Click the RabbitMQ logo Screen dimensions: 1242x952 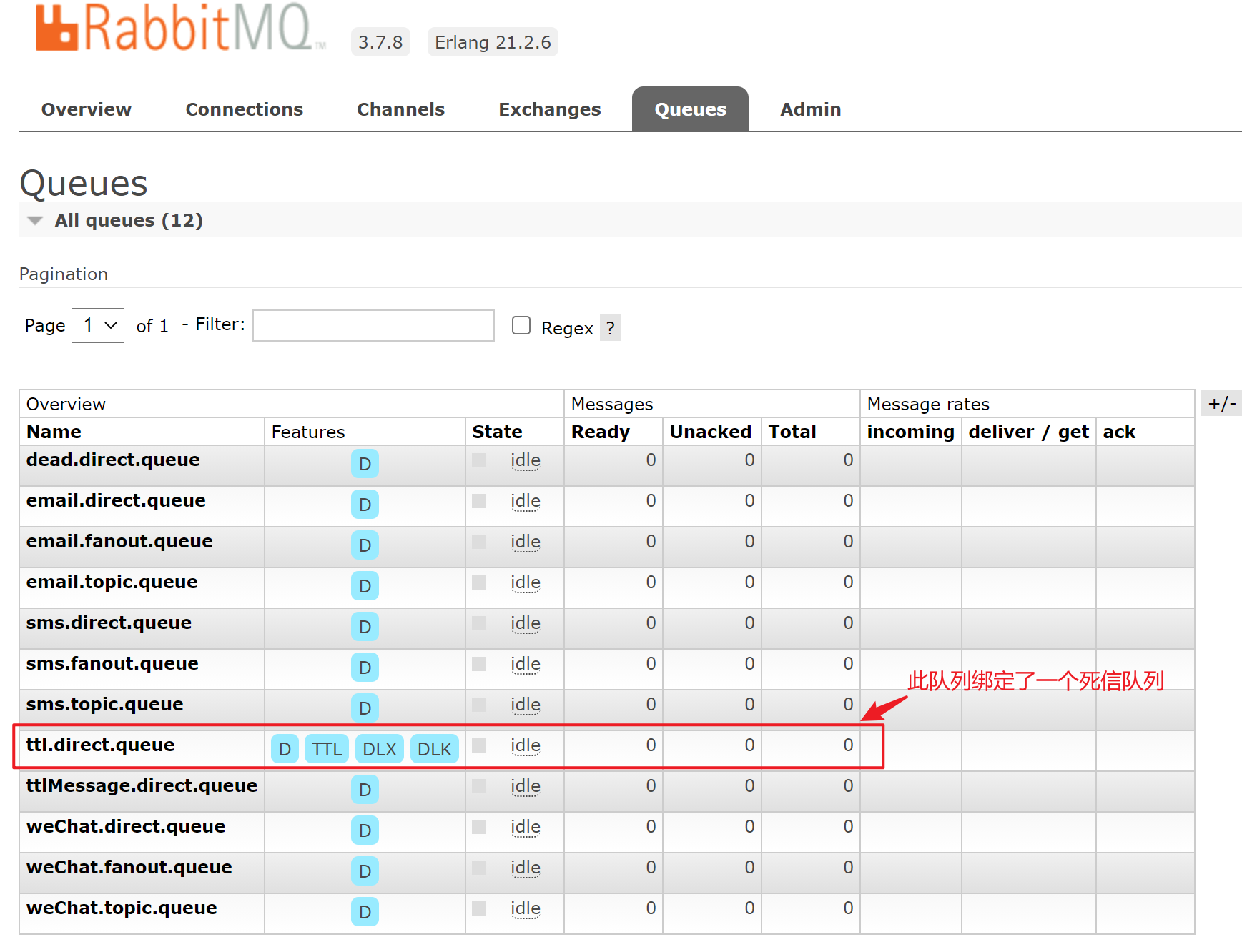[179, 29]
